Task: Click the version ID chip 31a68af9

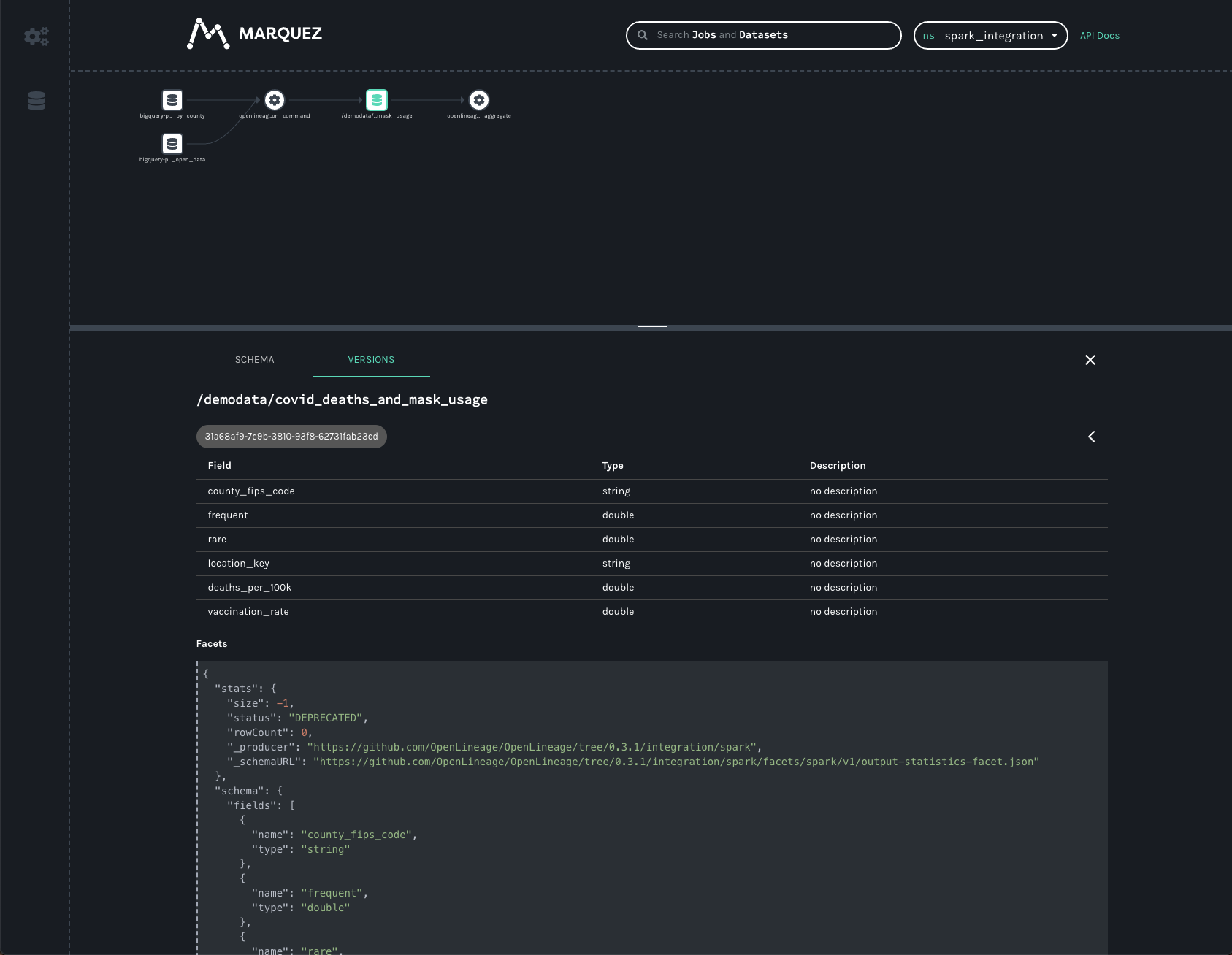Action: click(291, 437)
